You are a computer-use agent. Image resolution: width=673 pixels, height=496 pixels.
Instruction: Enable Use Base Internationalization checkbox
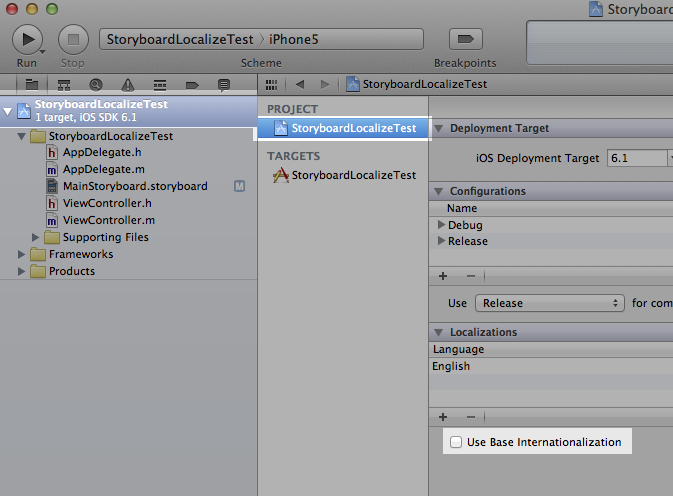click(456, 442)
